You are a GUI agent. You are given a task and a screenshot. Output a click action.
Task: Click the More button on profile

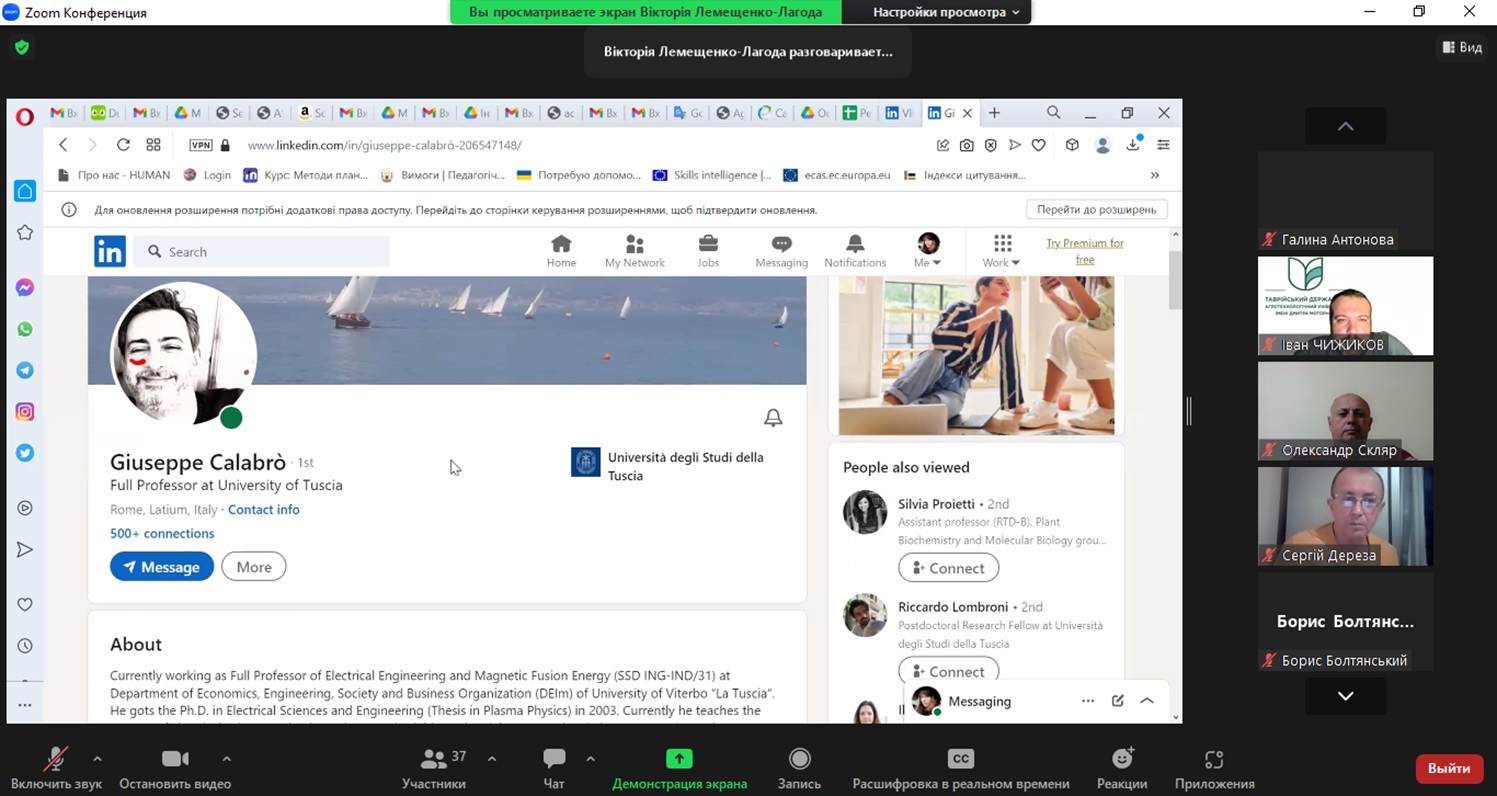(x=254, y=567)
